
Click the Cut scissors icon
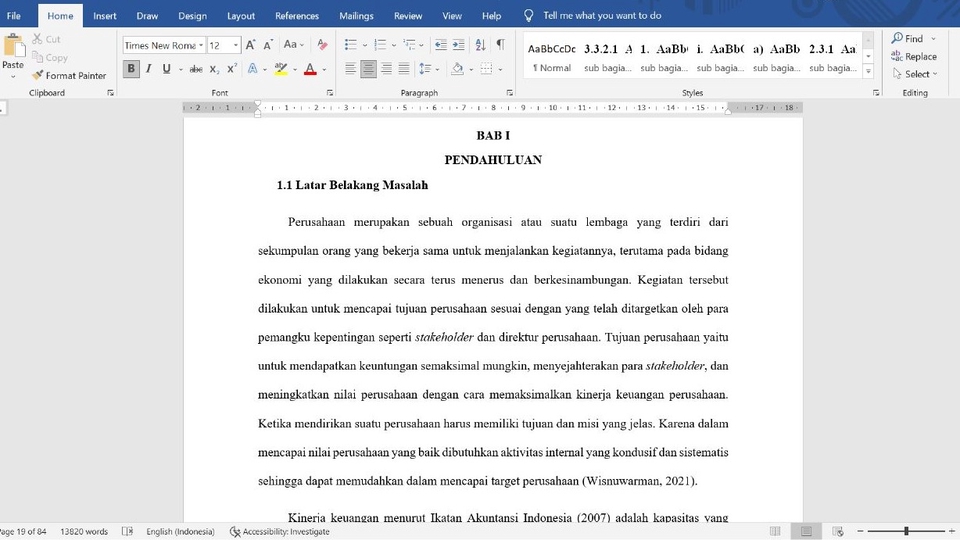pos(37,39)
